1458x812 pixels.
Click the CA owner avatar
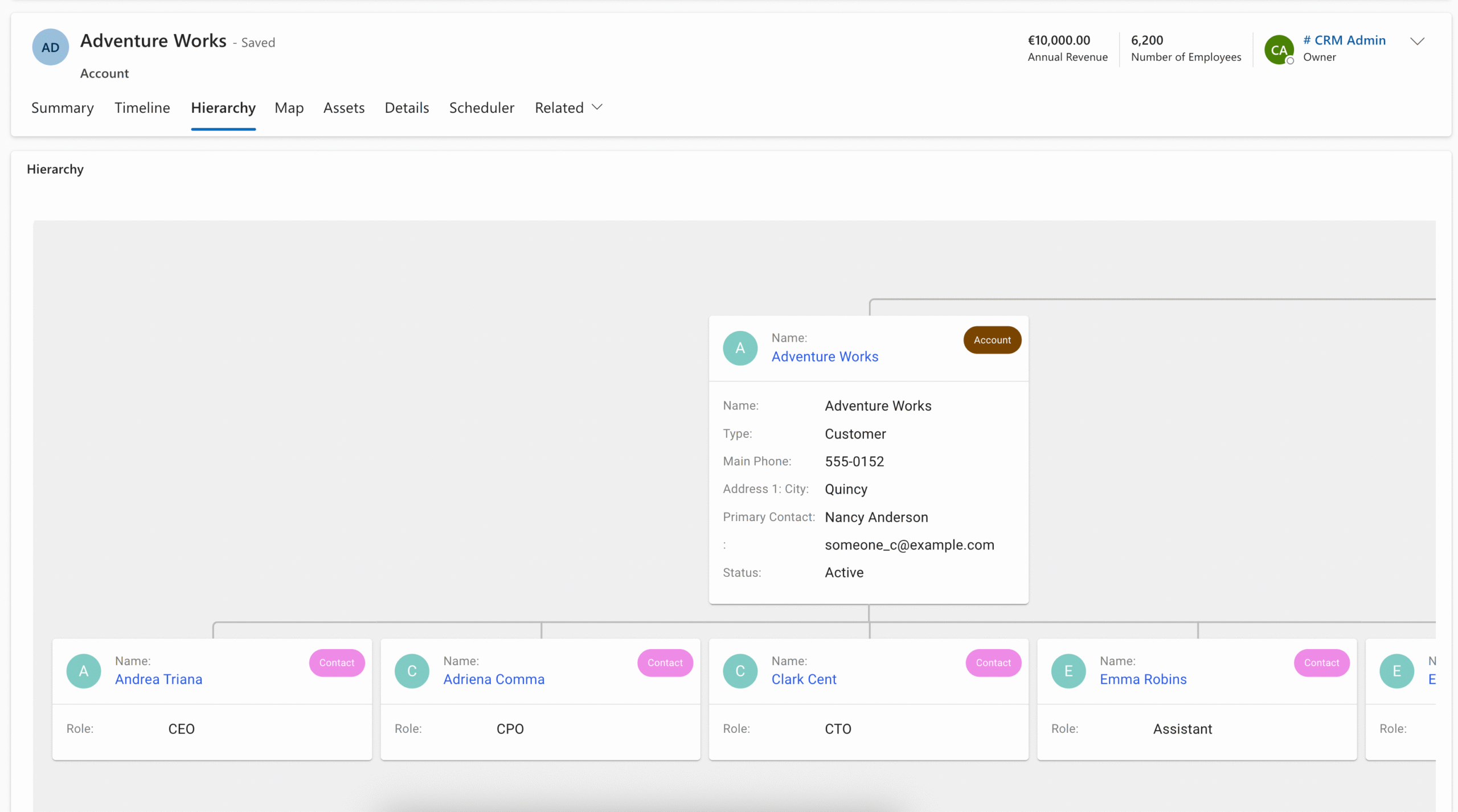(1279, 50)
